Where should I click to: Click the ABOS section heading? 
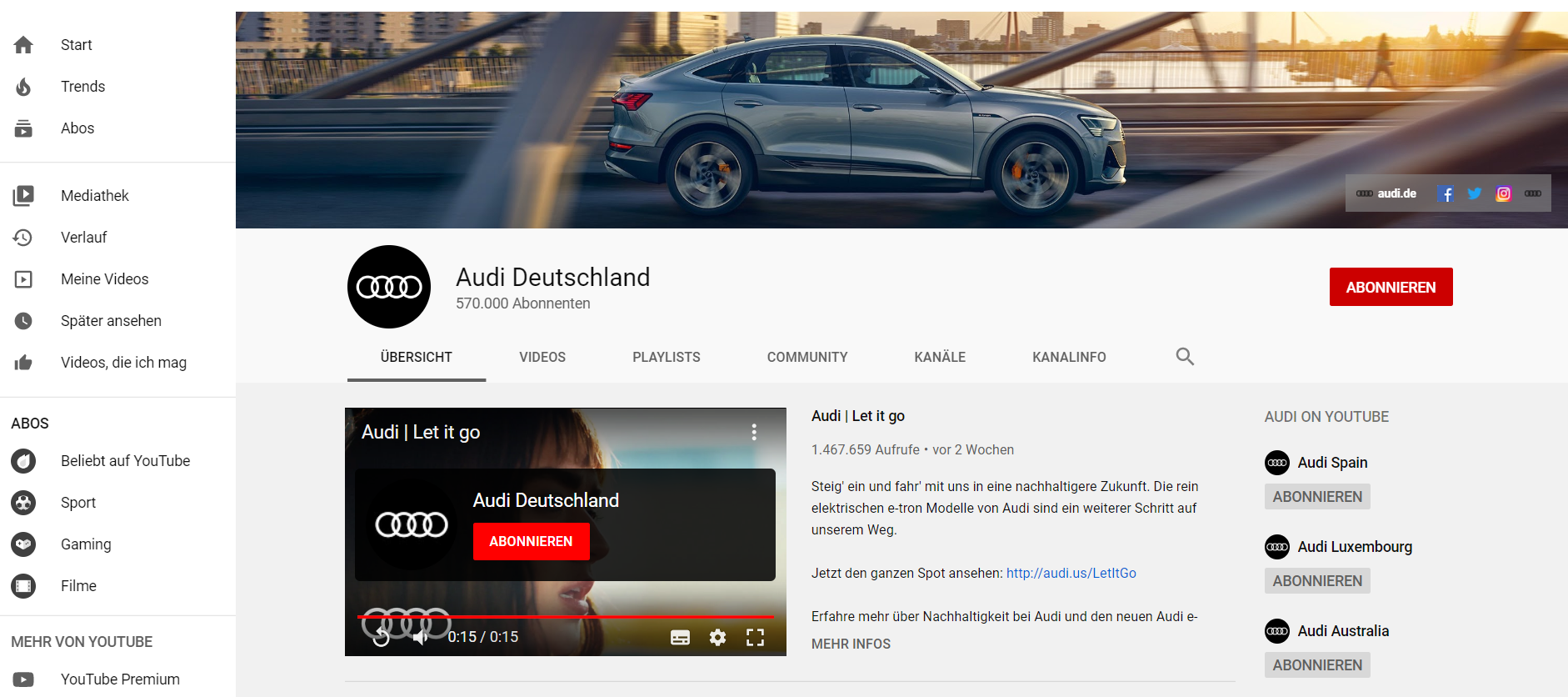30,424
